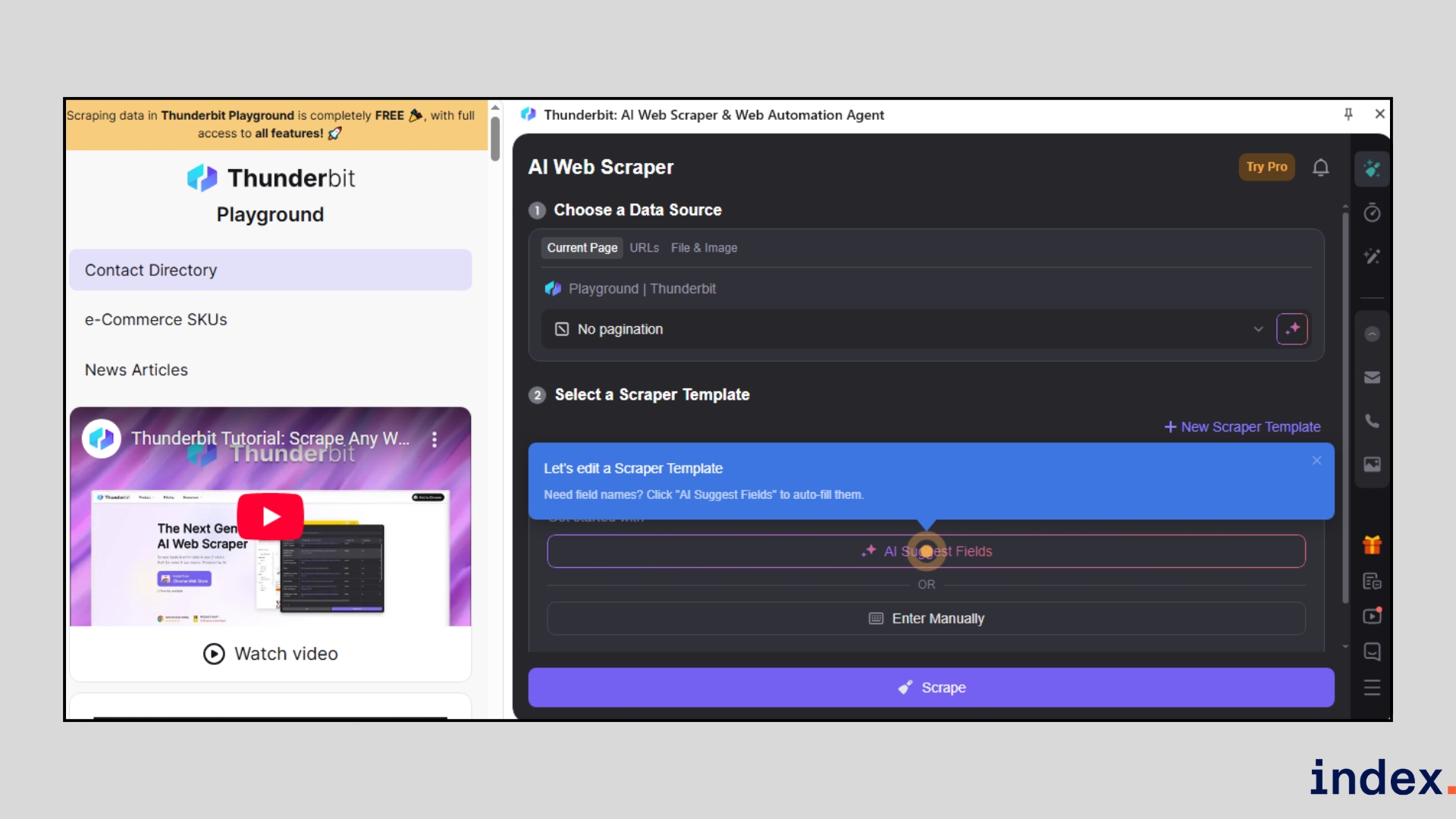This screenshot has height=819, width=1456.
Task: Open the phone number extractor icon
Action: (1372, 421)
